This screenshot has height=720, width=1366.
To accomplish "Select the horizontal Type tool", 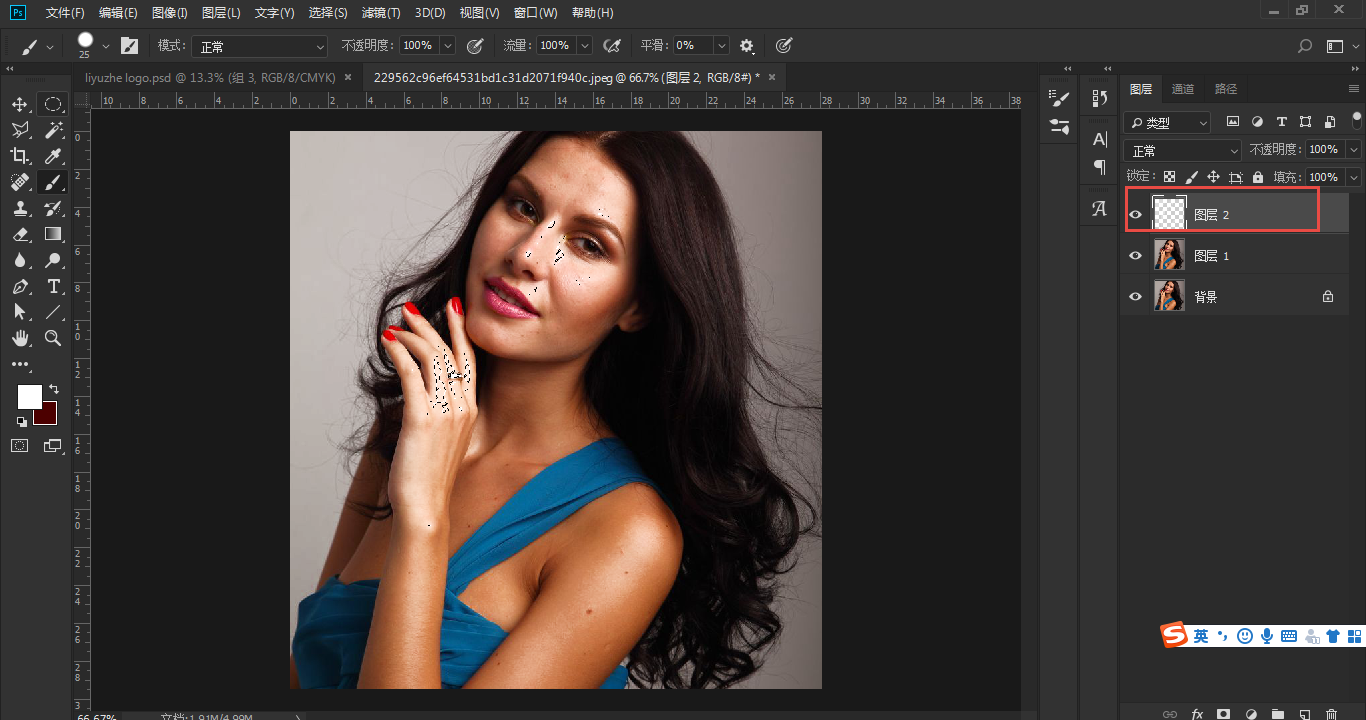I will 53,286.
